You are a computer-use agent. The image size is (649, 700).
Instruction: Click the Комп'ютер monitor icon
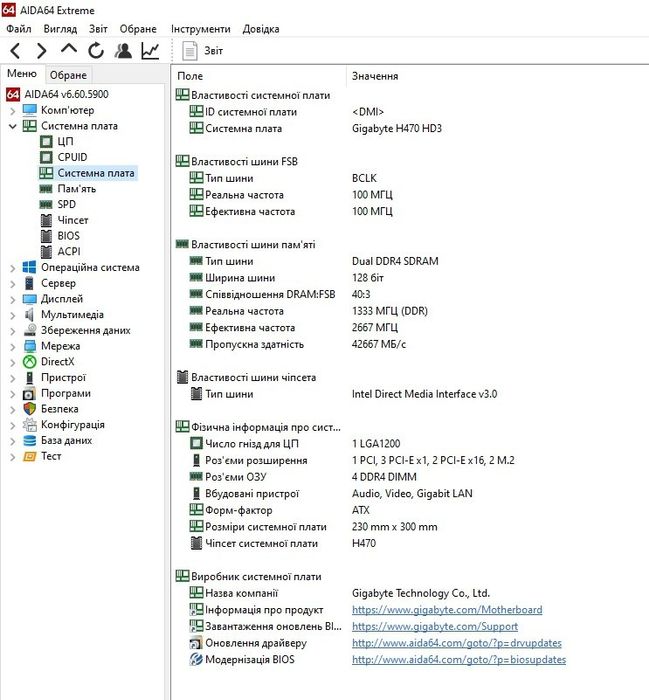29,110
